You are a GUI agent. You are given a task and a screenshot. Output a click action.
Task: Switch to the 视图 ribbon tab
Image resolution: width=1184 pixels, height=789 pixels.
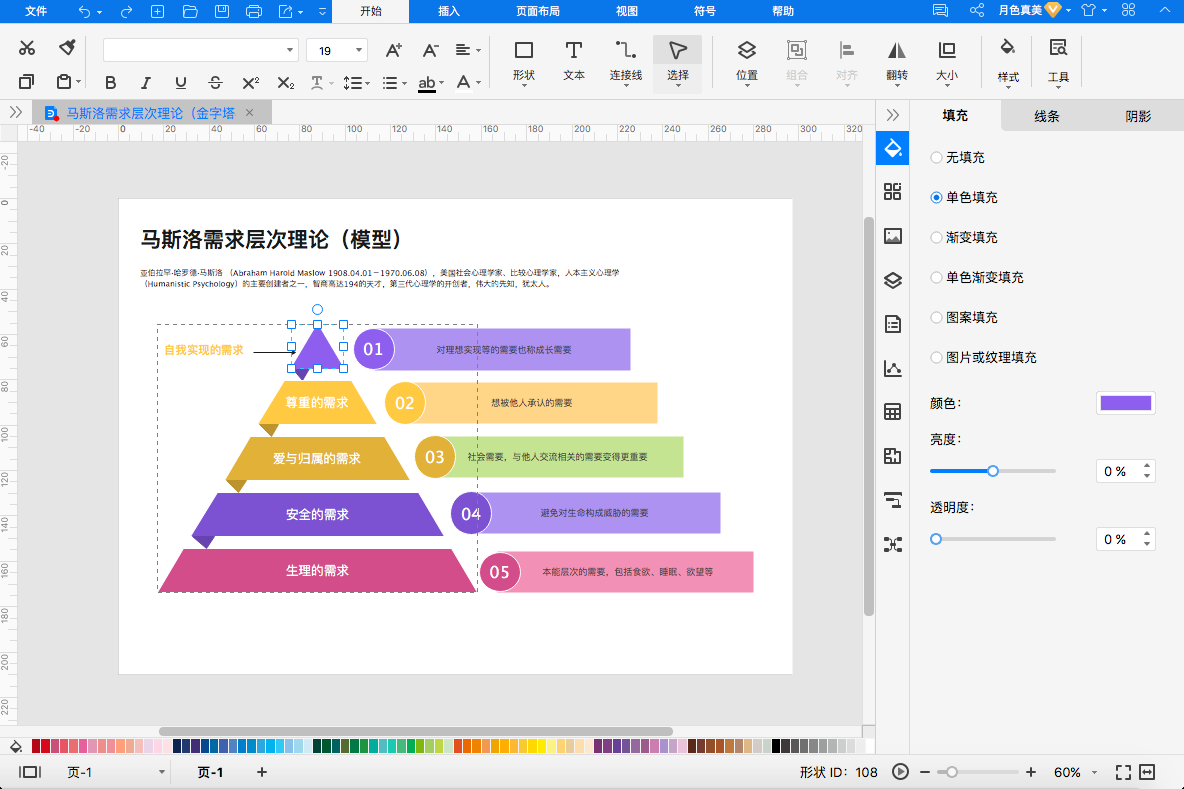tap(627, 11)
